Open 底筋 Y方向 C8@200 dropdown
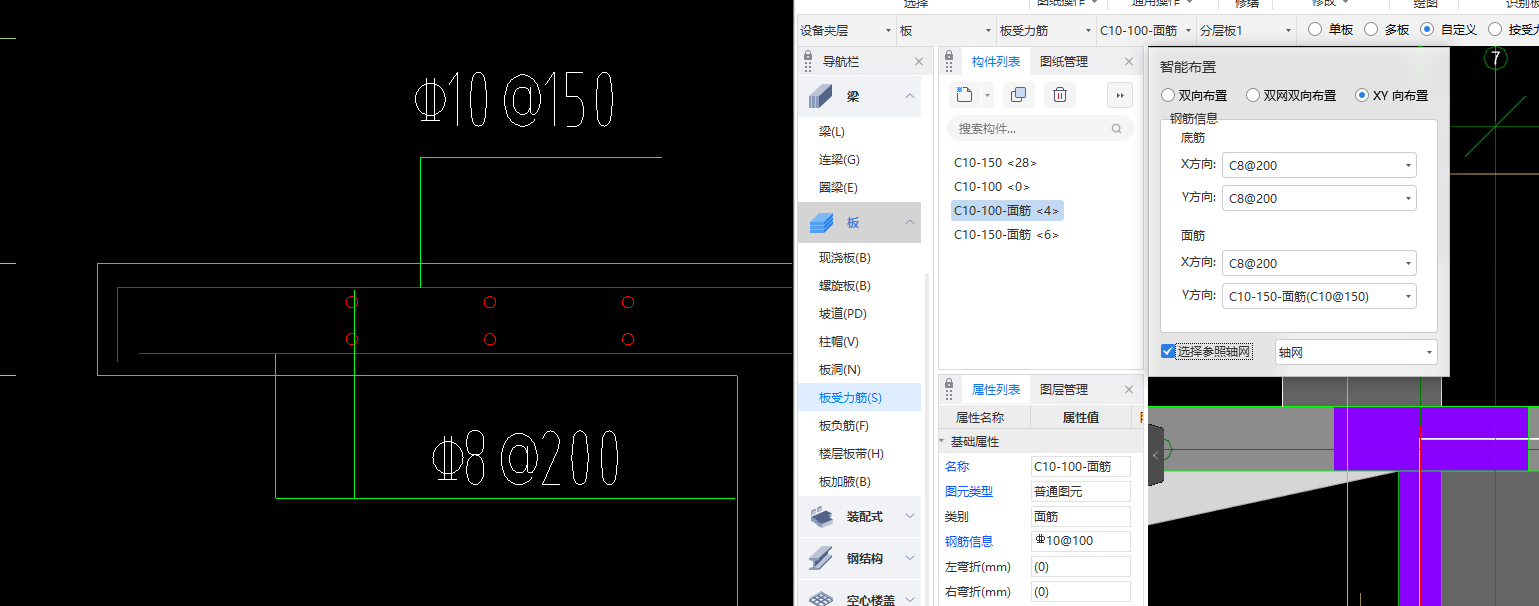This screenshot has width=1539, height=606. pyautogui.click(x=1319, y=198)
